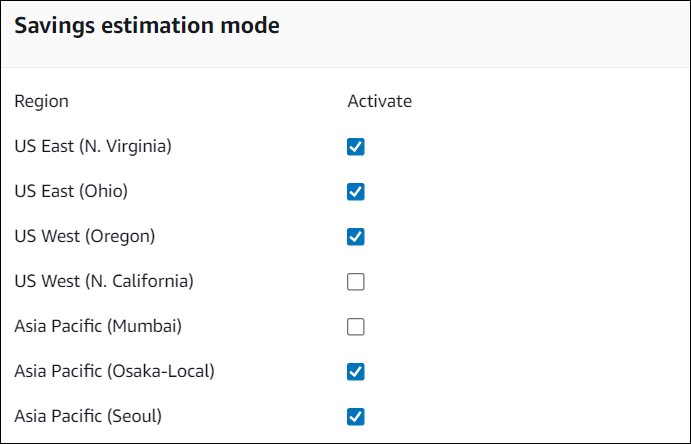
Task: Click the Activate column header
Action: click(x=379, y=101)
